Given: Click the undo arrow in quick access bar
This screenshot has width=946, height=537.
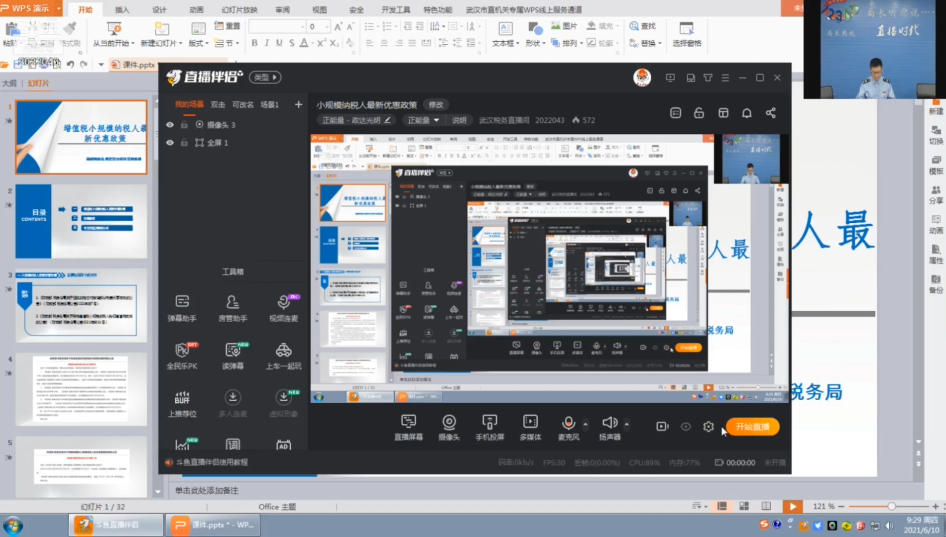Looking at the screenshot, I should 71,64.
